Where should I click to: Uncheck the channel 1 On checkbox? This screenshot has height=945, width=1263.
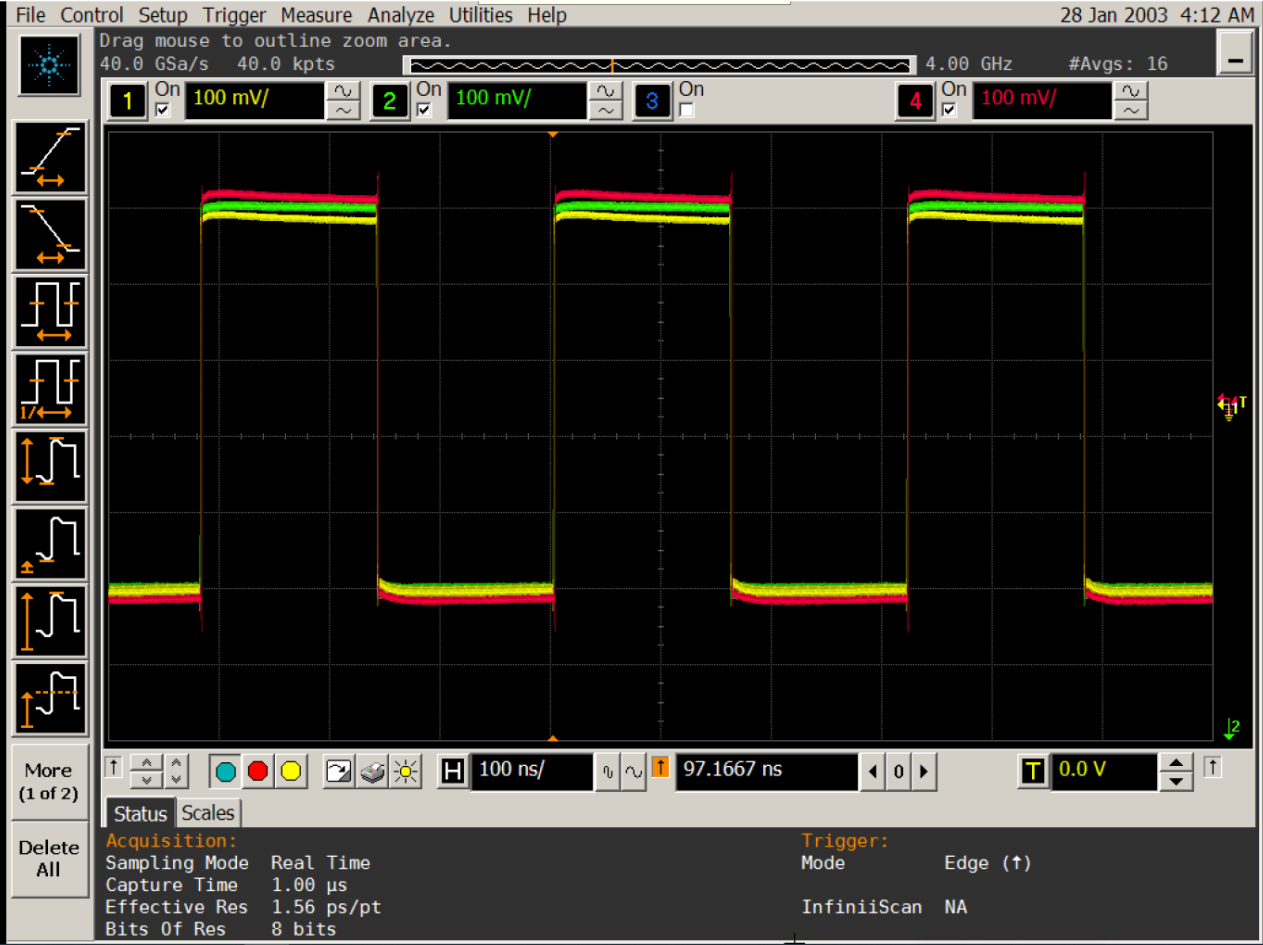point(164,110)
